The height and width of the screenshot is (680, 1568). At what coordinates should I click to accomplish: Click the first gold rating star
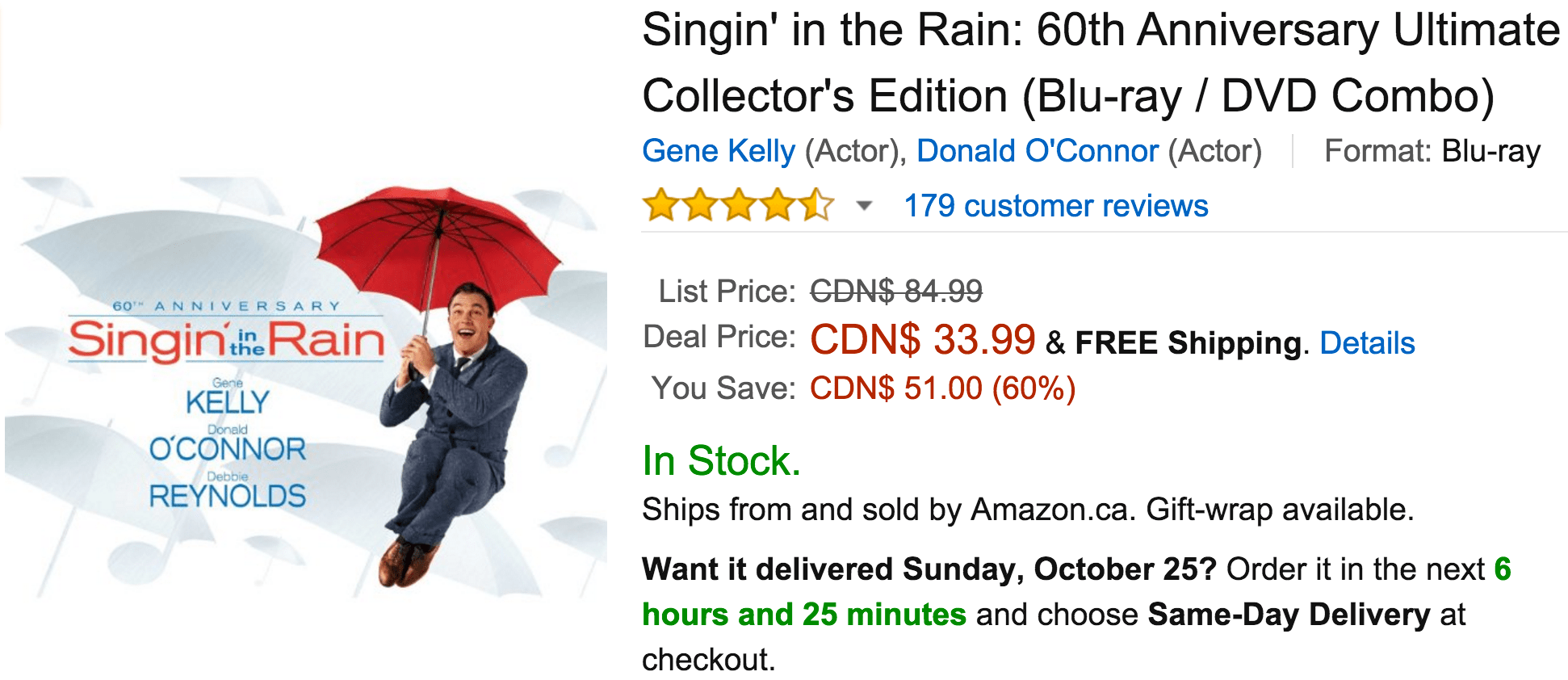(x=660, y=206)
